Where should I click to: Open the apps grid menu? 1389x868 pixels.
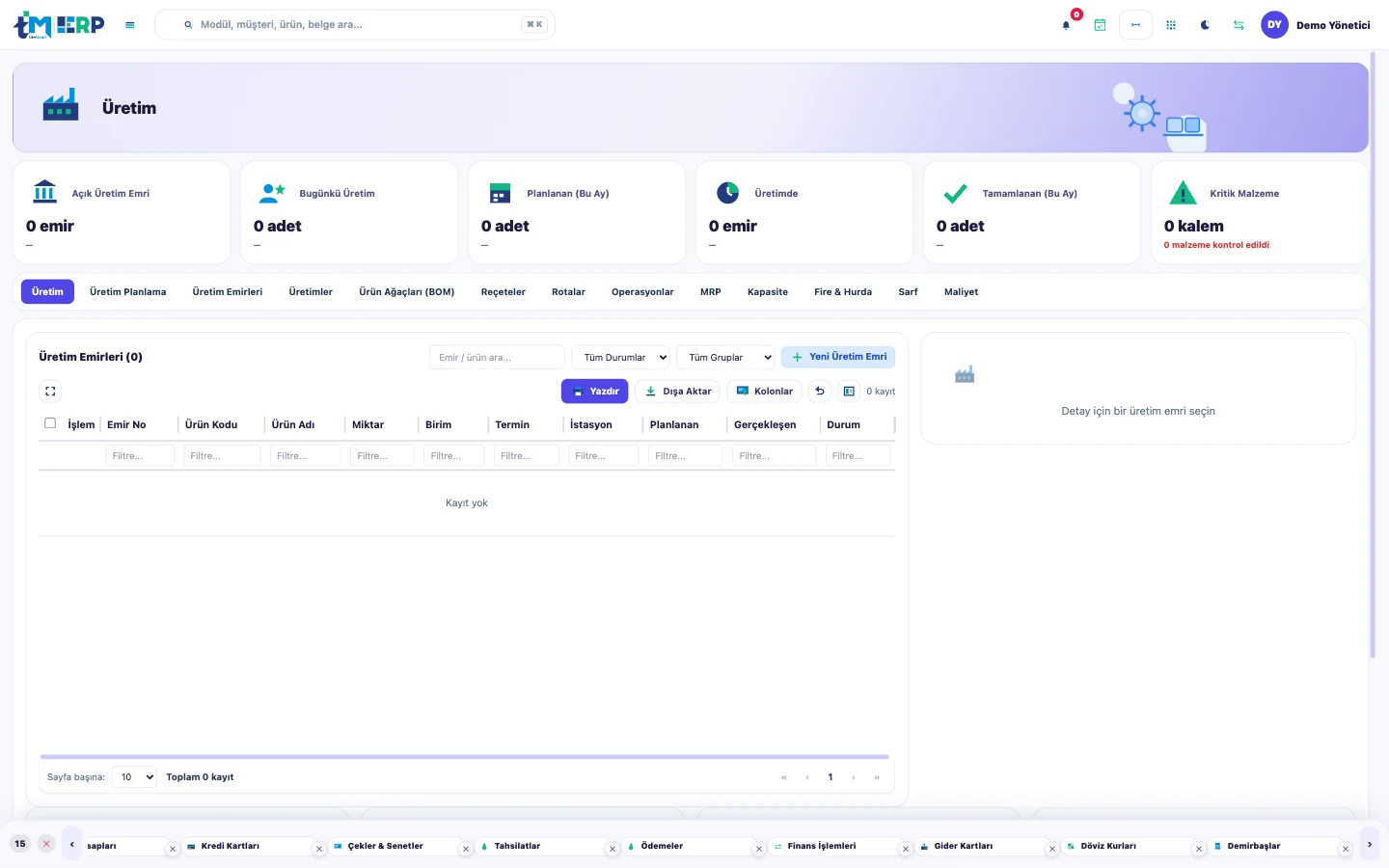[1171, 25]
